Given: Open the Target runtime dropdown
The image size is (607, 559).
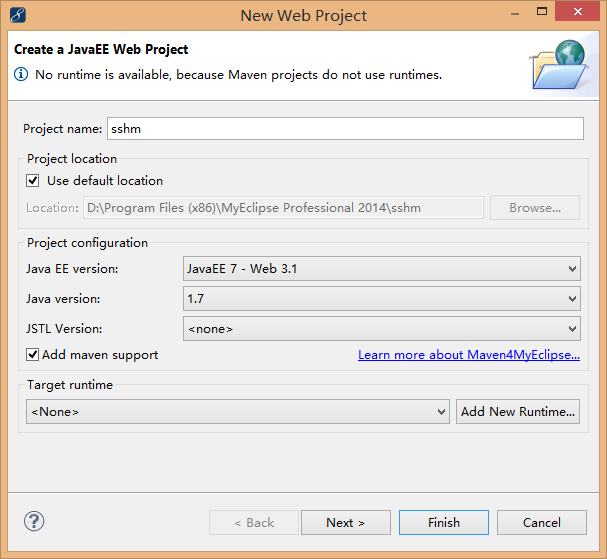Looking at the screenshot, I should point(238,412).
